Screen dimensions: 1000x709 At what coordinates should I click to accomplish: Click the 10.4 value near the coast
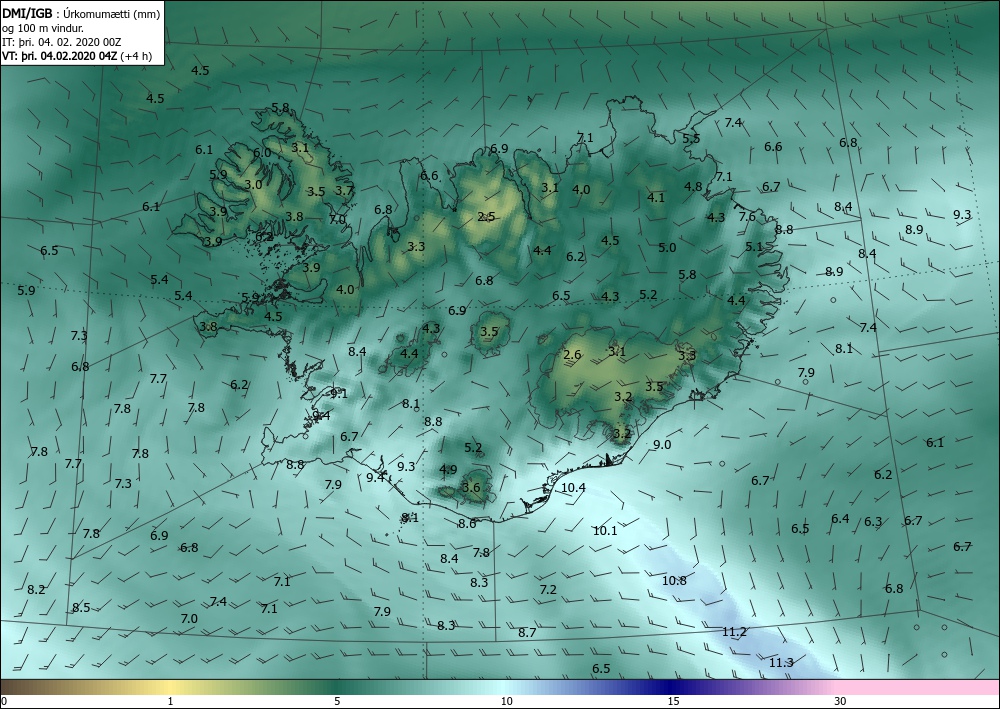pyautogui.click(x=573, y=487)
